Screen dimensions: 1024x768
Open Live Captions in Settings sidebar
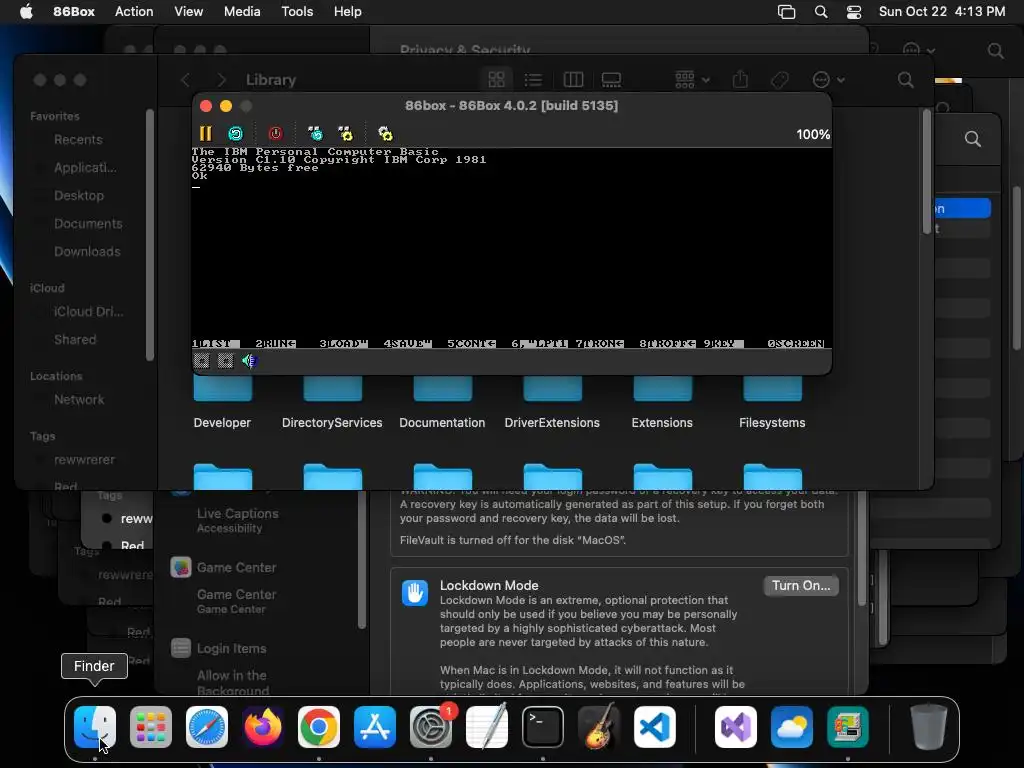(x=238, y=520)
